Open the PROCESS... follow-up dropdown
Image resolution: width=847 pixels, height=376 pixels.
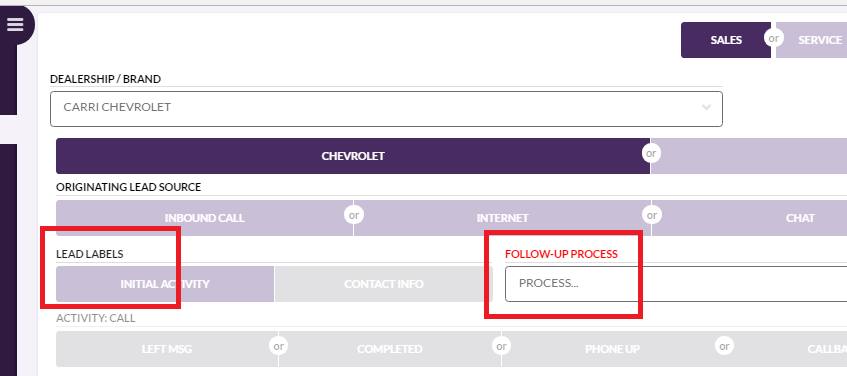(x=676, y=284)
